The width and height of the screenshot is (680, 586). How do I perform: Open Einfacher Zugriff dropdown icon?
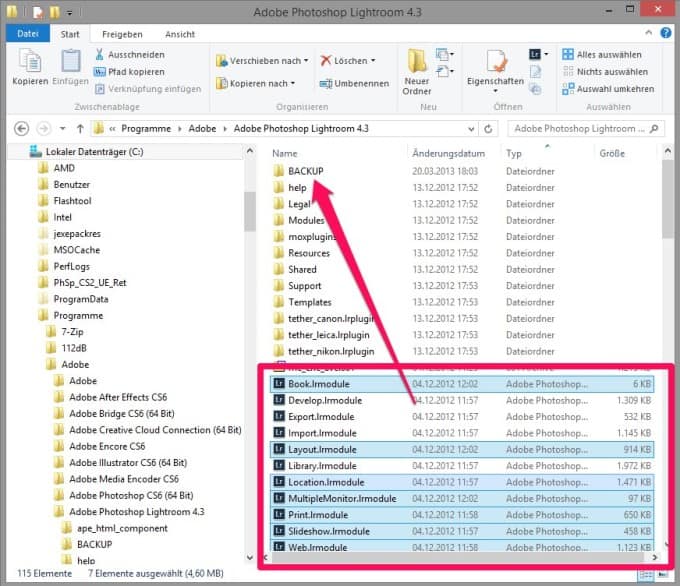coord(445,71)
